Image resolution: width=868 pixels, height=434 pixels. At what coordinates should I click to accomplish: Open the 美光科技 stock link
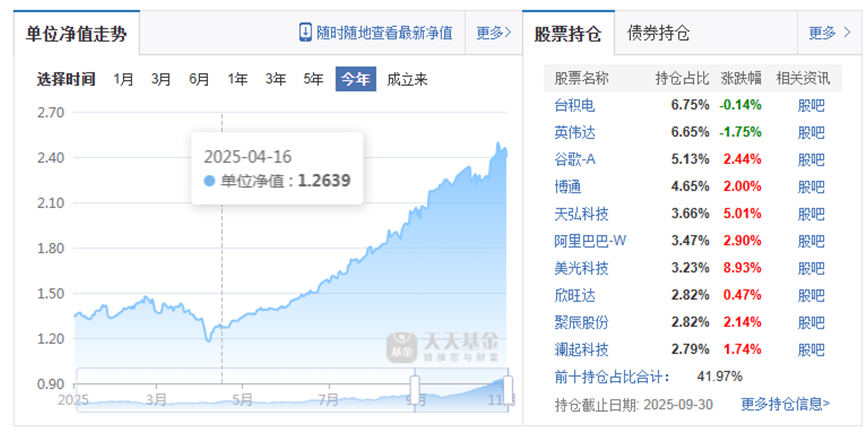click(581, 268)
